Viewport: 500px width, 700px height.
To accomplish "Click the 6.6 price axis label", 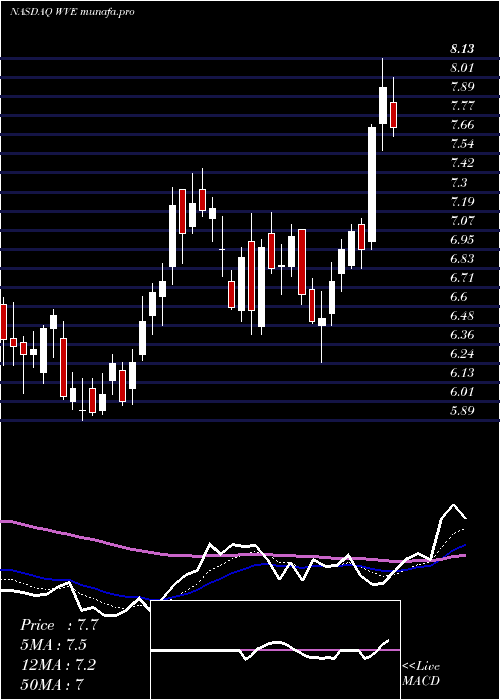I will click(x=458, y=296).
